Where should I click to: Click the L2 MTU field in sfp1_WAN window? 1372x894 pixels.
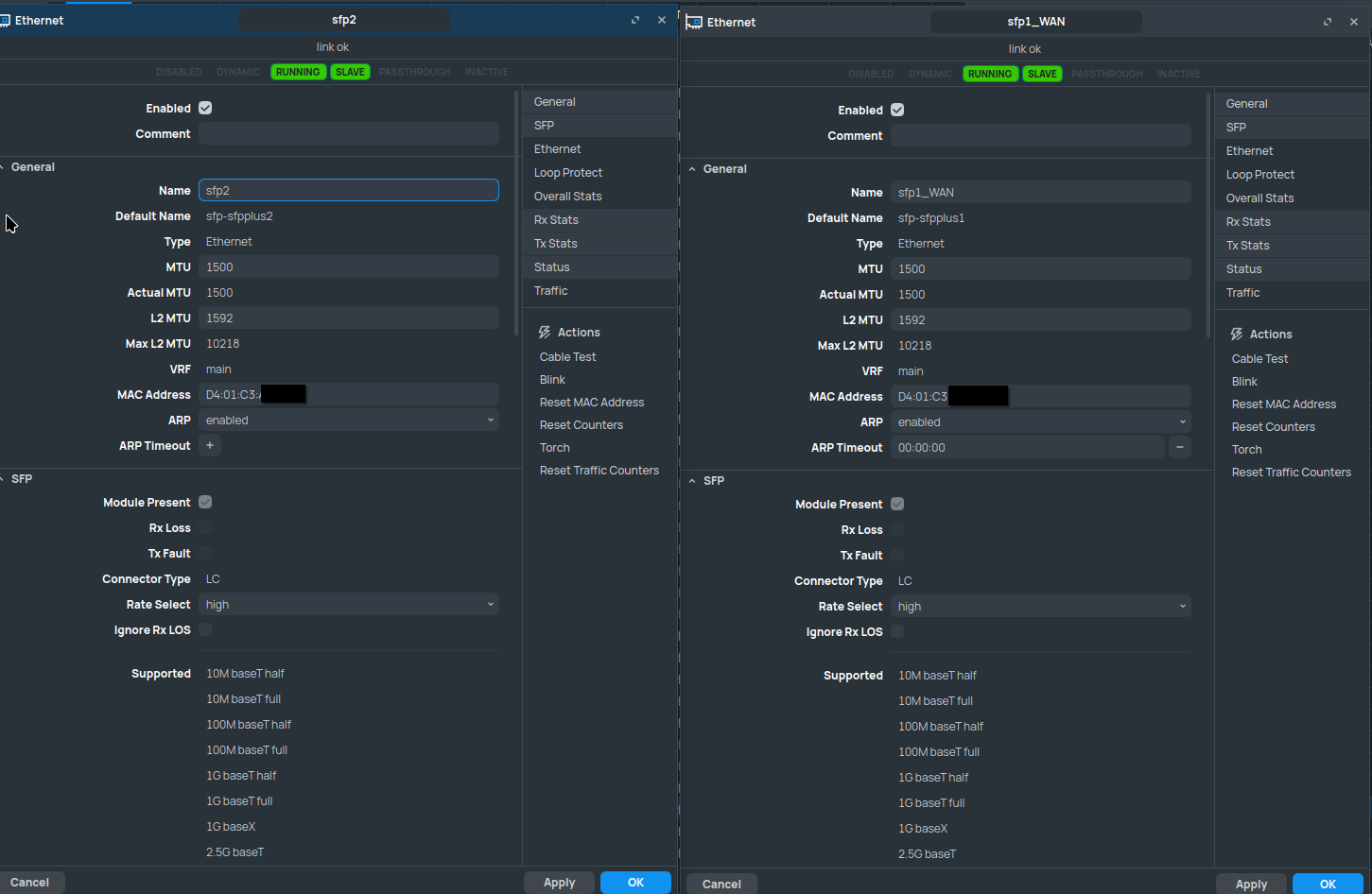tap(1041, 320)
